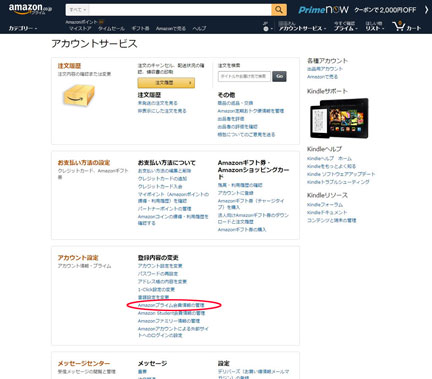Open the 1-Click設定の変更 link

156,289
